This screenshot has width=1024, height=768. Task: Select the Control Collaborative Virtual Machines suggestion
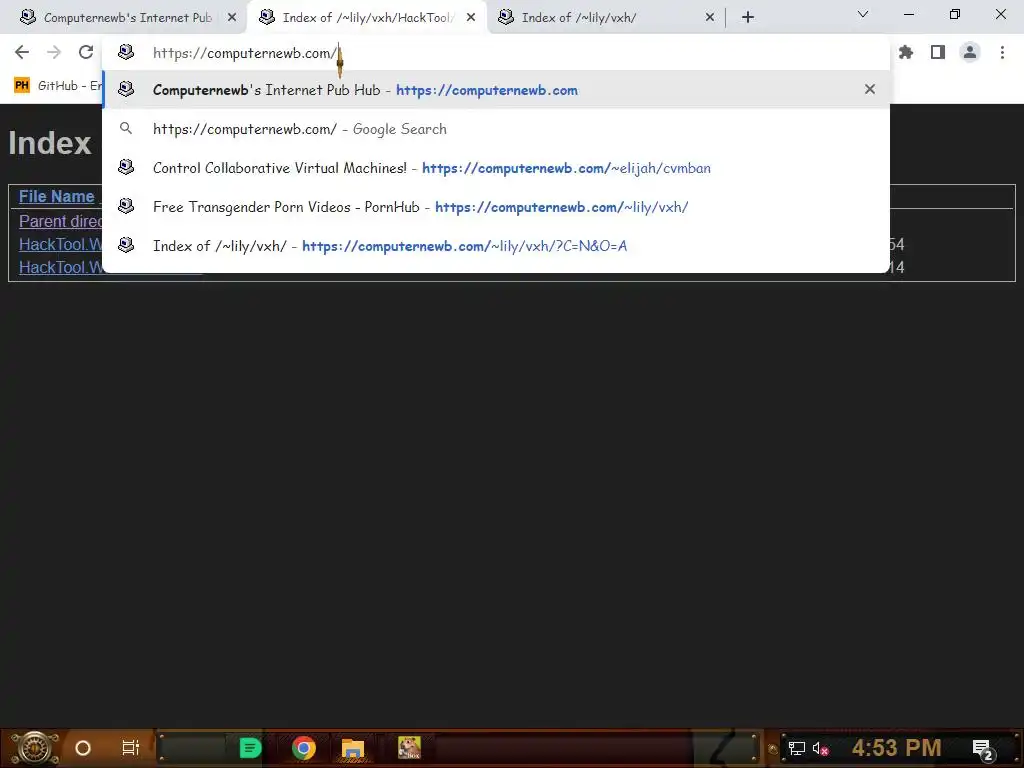(496, 168)
